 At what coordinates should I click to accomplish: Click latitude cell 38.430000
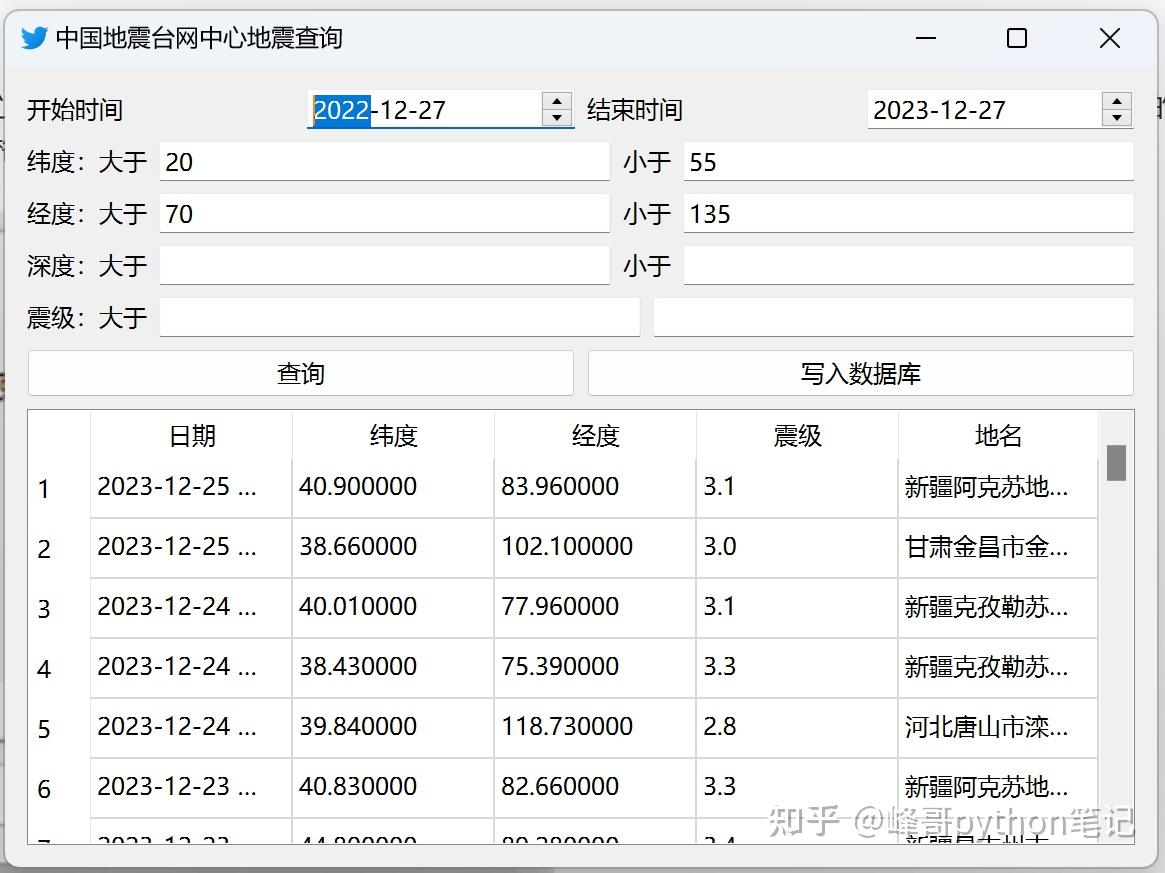point(394,669)
